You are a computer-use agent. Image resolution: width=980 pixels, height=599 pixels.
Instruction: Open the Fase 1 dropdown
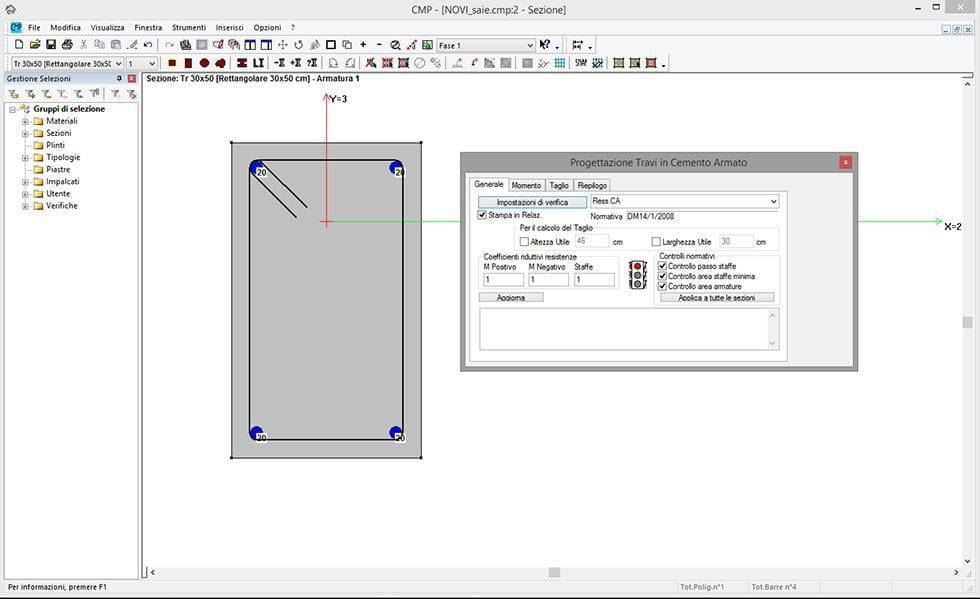coord(530,45)
